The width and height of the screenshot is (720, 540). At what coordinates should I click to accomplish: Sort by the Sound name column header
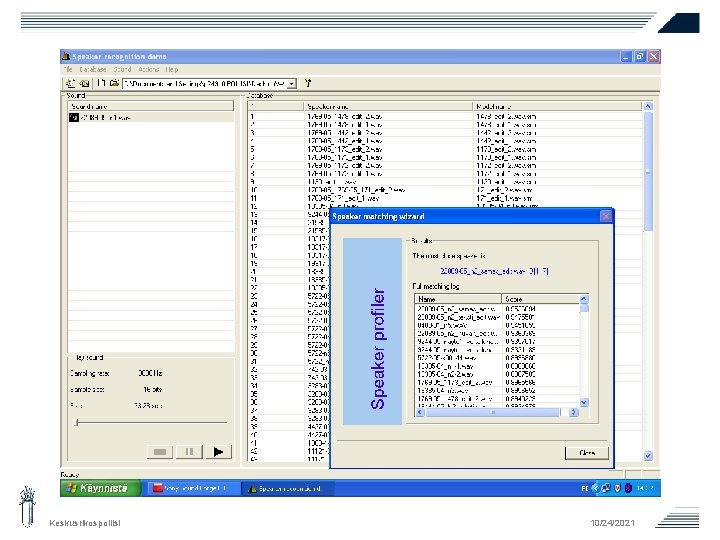(151, 106)
